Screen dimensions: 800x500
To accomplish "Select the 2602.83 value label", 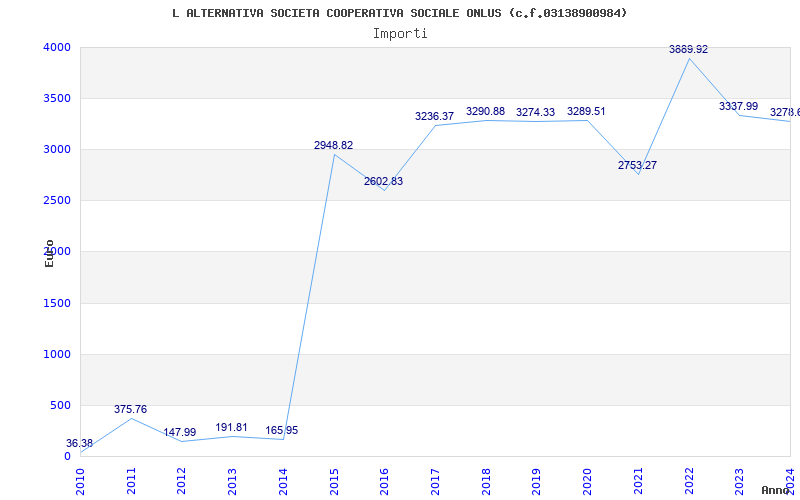I will [383, 182].
